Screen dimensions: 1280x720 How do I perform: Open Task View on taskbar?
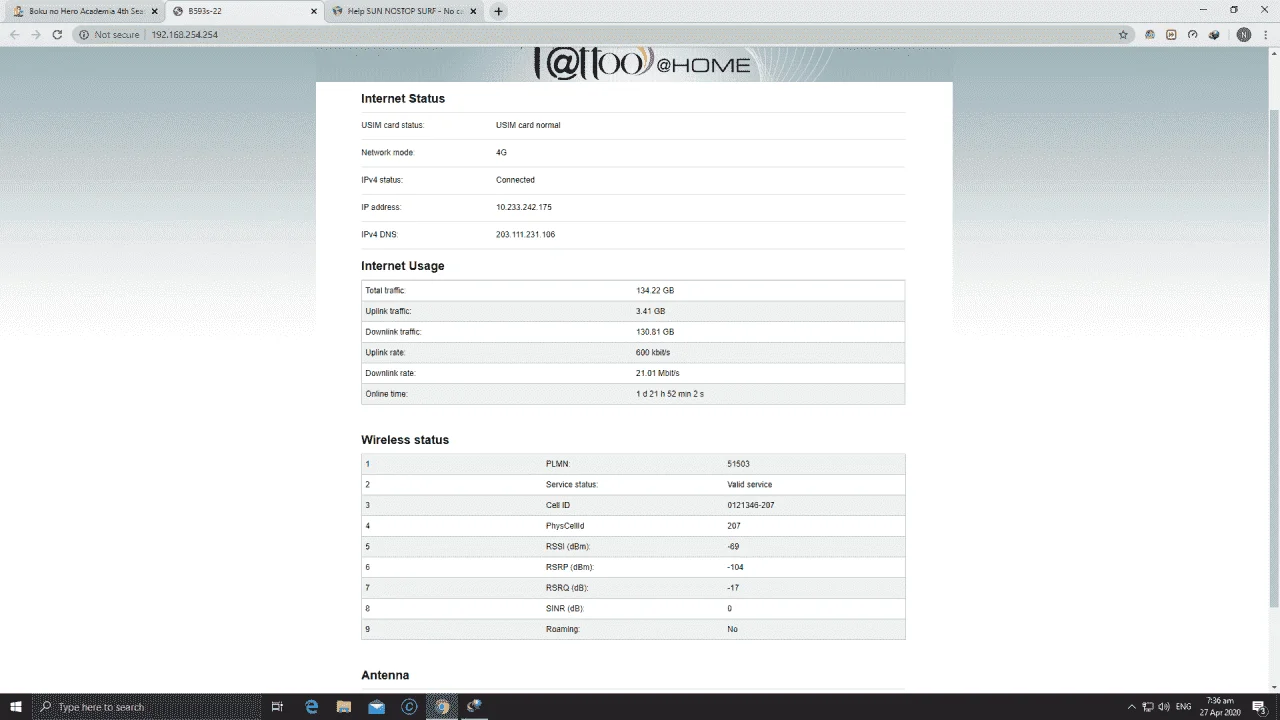click(x=278, y=707)
